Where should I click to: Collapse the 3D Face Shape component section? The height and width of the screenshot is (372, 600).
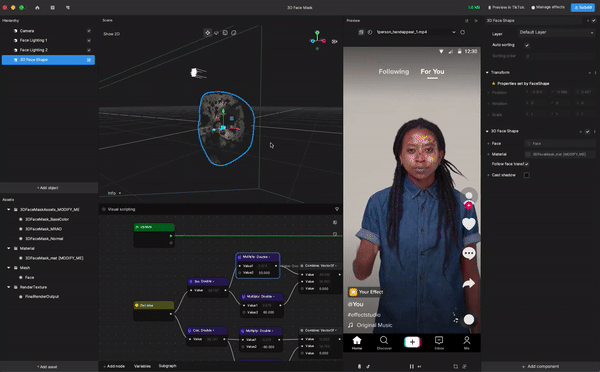tap(487, 131)
